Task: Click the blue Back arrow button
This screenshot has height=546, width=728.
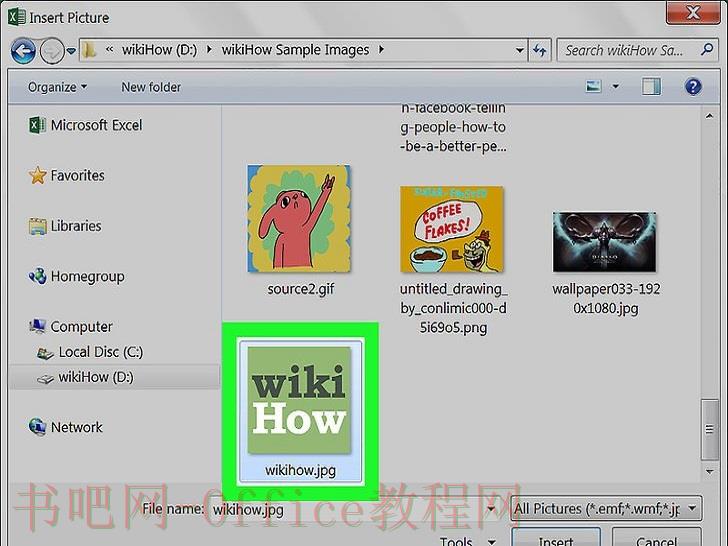Action: (23, 51)
